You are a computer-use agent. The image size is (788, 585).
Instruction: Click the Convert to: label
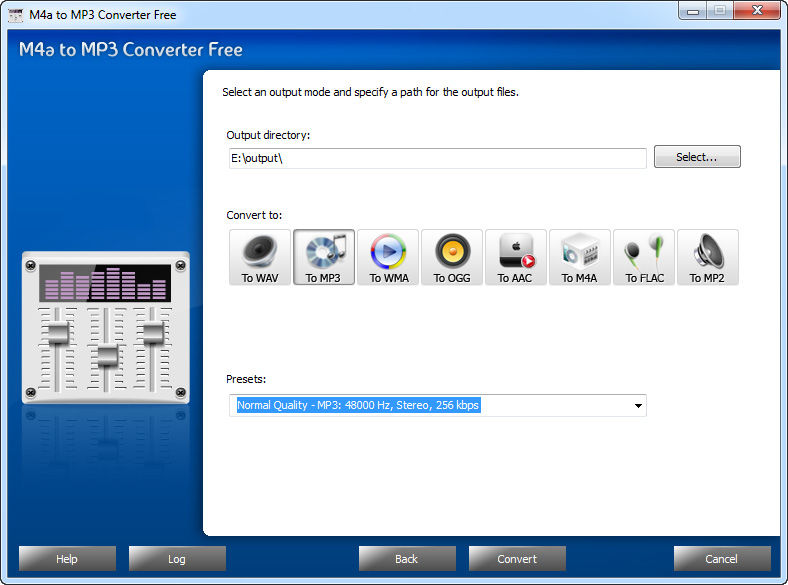pos(254,215)
